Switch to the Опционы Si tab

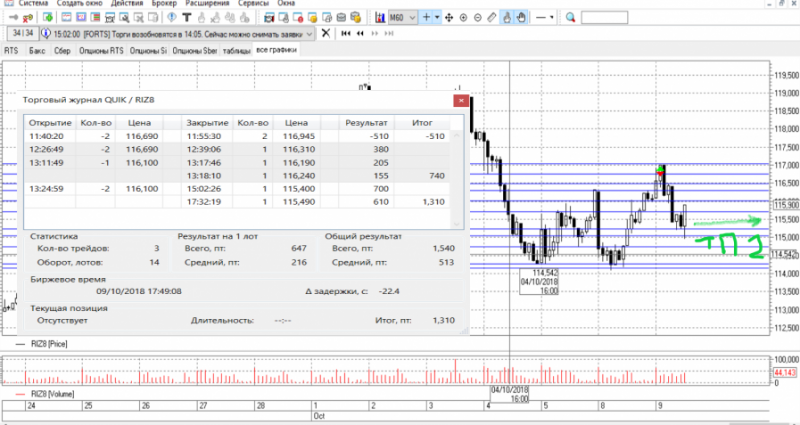point(148,51)
